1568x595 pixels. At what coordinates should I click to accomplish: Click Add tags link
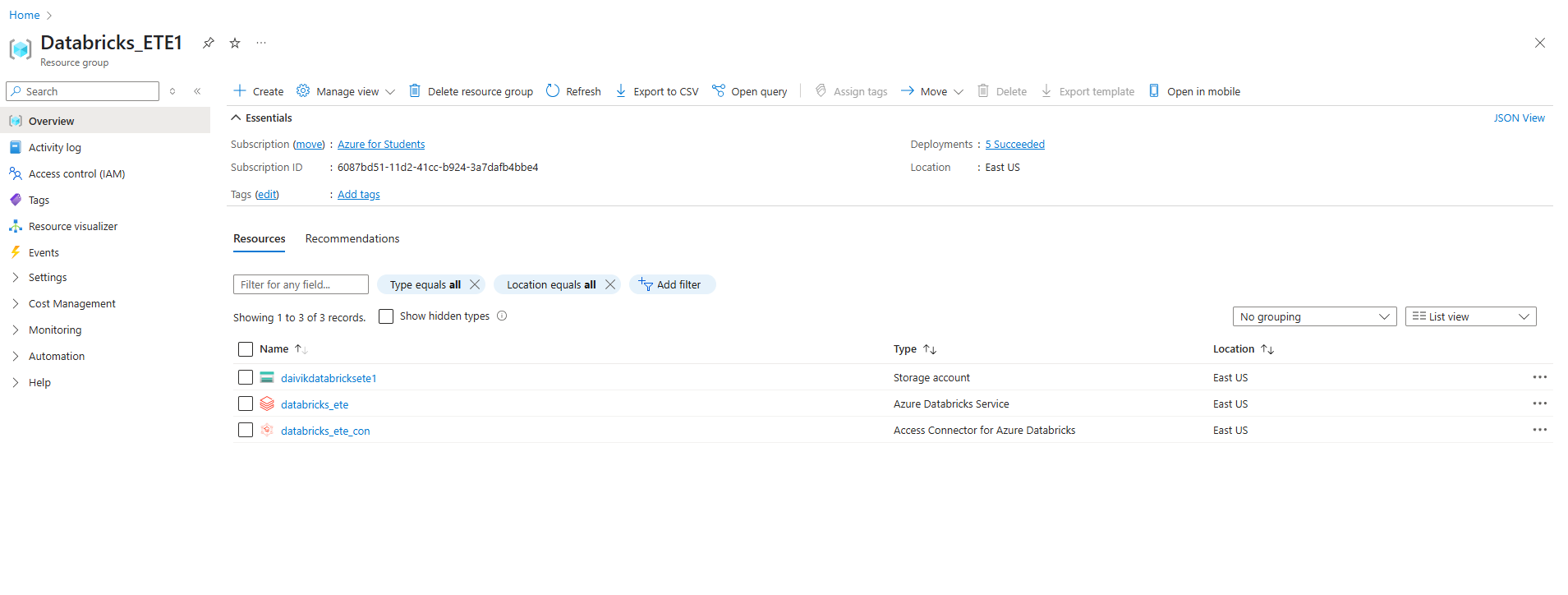coord(359,195)
